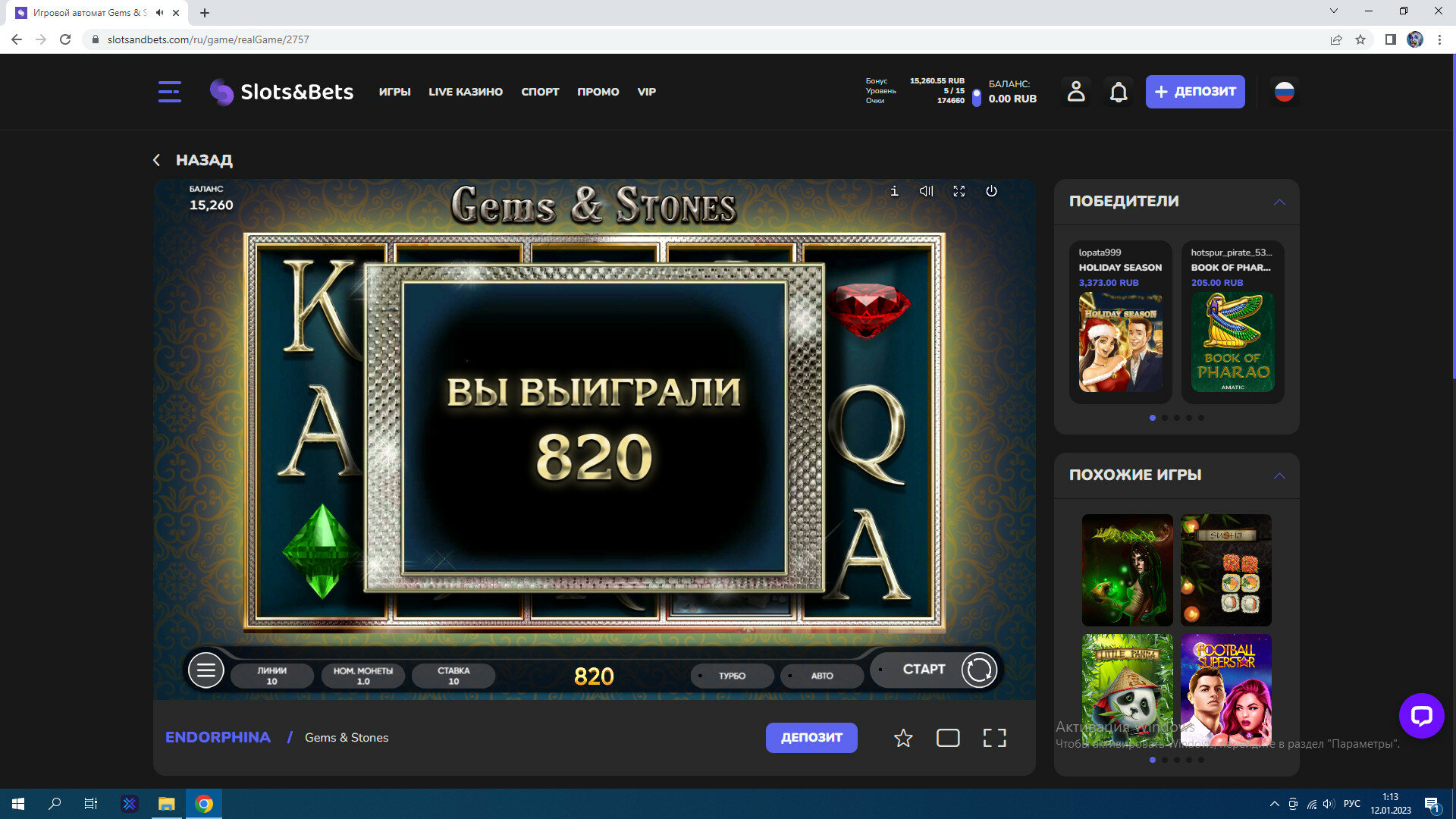Open the live chat bubble icon
This screenshot has width=1456, height=819.
click(1421, 715)
